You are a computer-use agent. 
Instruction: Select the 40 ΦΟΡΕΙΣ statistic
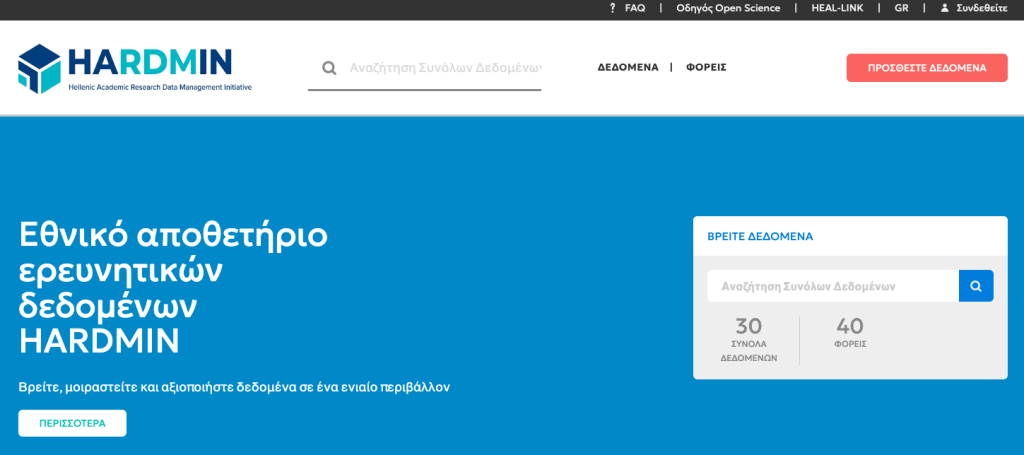(850, 333)
